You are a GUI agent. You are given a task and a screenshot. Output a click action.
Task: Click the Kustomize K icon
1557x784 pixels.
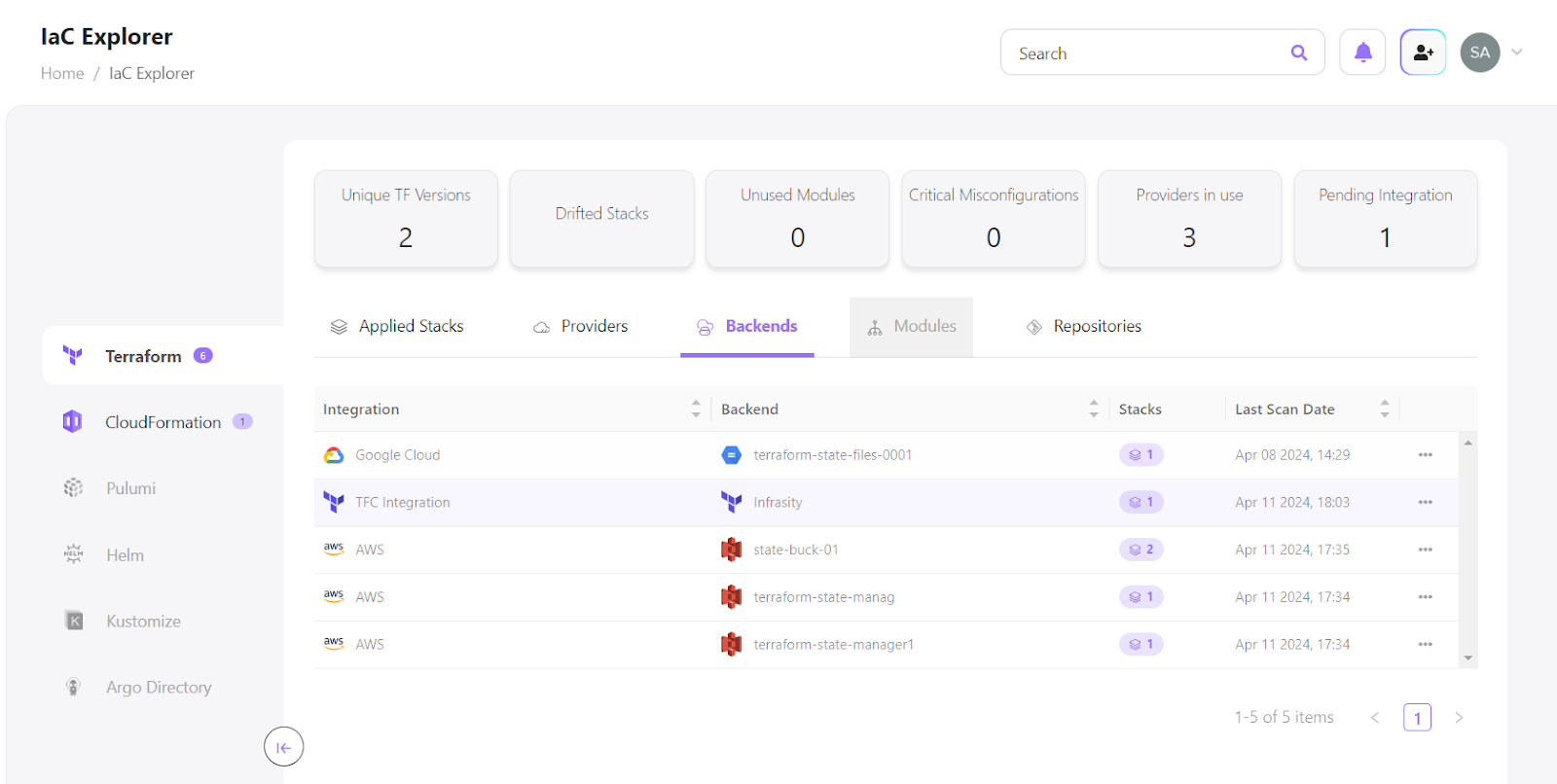(x=74, y=621)
